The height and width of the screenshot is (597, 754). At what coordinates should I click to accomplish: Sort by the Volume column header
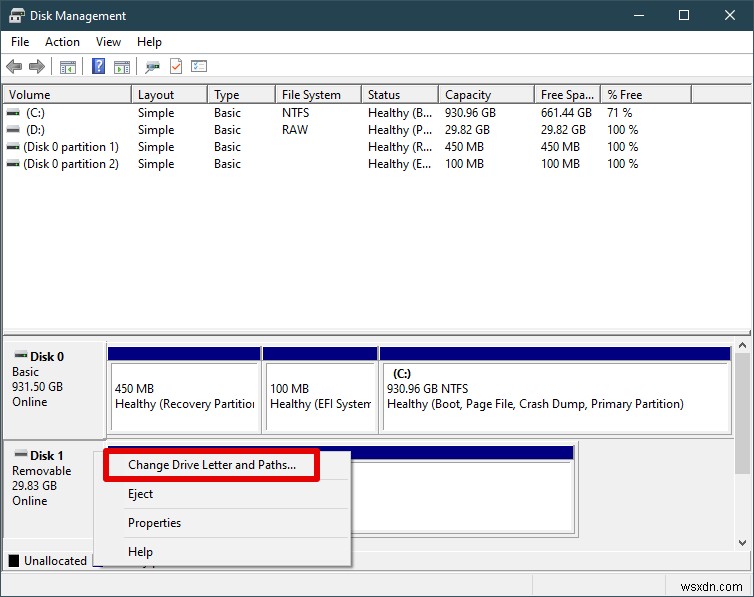(67, 95)
